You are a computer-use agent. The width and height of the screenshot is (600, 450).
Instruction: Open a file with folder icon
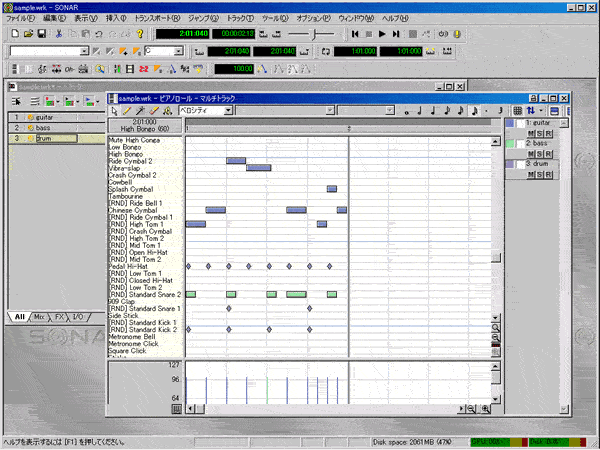(28, 34)
